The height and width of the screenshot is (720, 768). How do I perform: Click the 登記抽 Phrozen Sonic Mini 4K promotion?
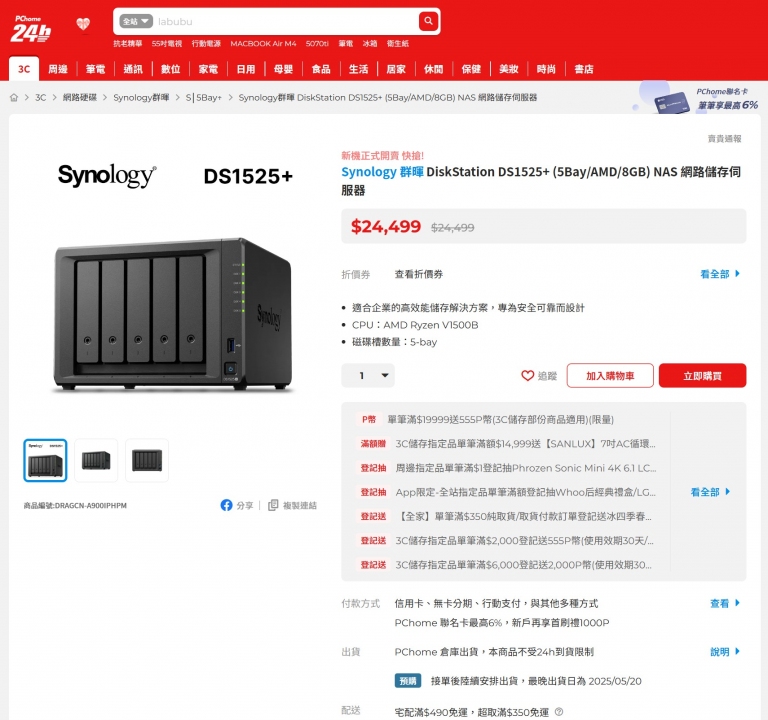click(508, 468)
